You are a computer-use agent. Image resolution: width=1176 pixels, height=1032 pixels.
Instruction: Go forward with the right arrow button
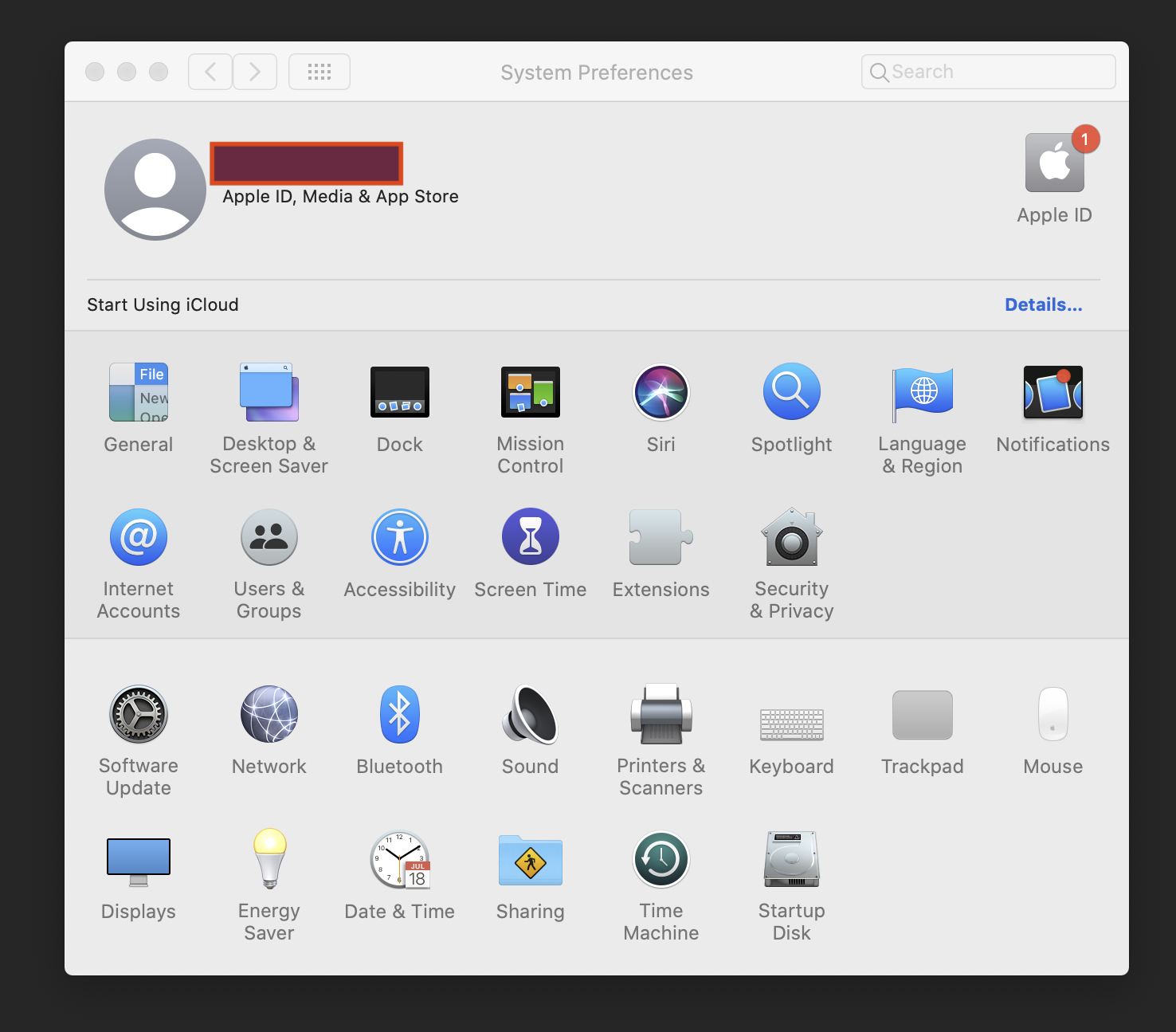point(255,72)
